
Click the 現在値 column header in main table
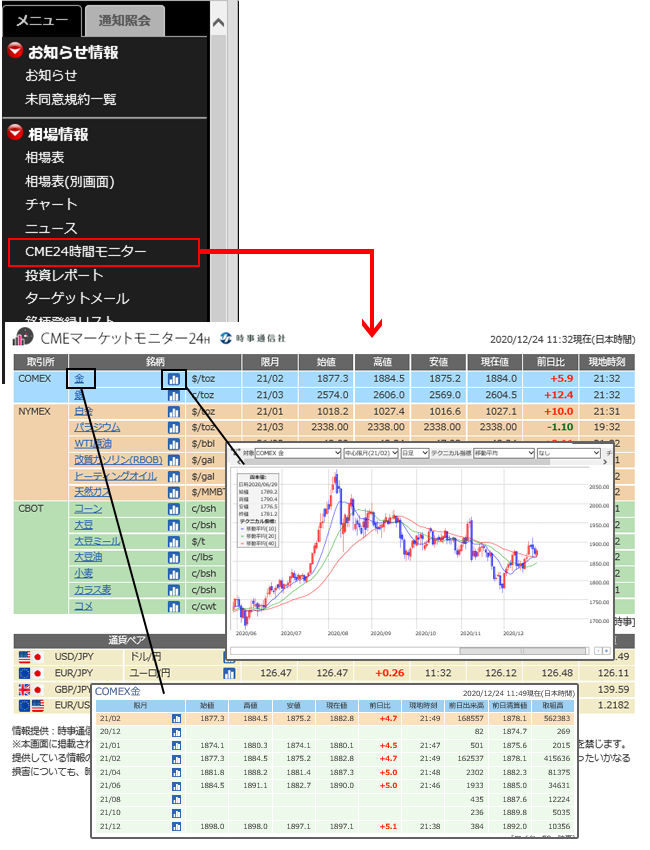point(494,362)
